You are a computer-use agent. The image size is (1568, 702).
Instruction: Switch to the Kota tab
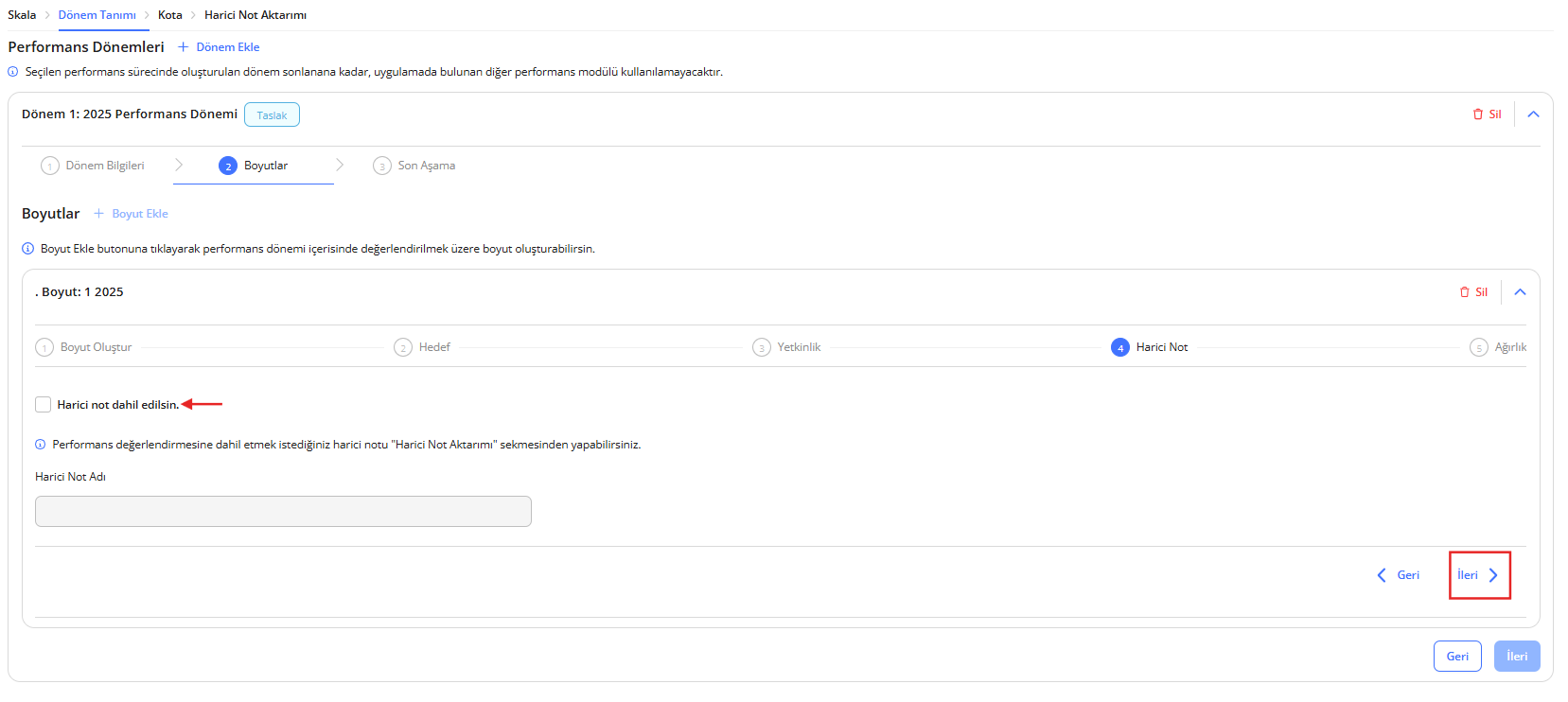[x=170, y=15]
